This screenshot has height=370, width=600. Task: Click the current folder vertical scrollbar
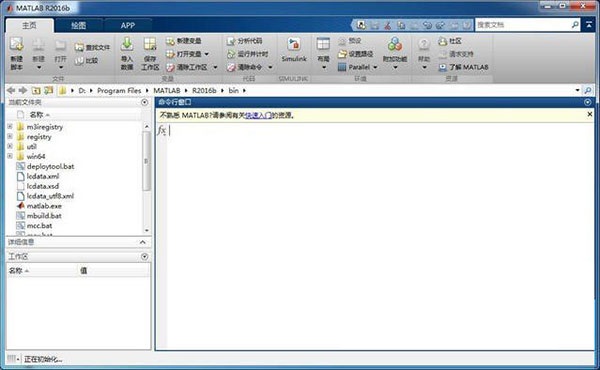point(147,161)
